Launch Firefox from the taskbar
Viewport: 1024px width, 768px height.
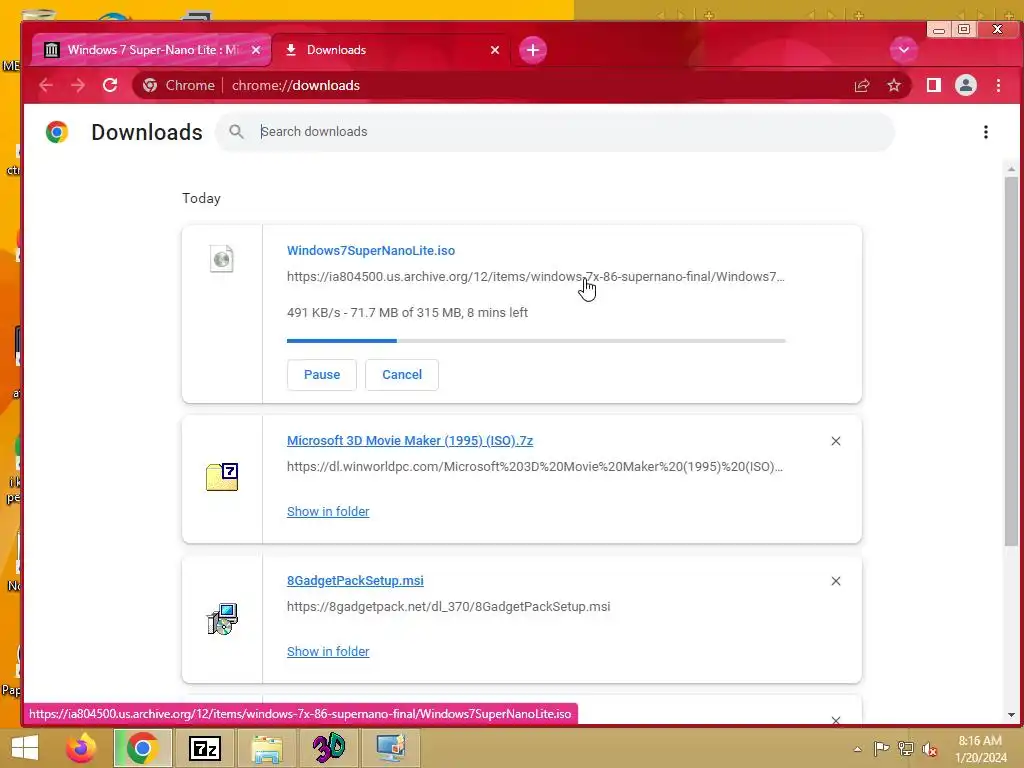click(x=81, y=748)
